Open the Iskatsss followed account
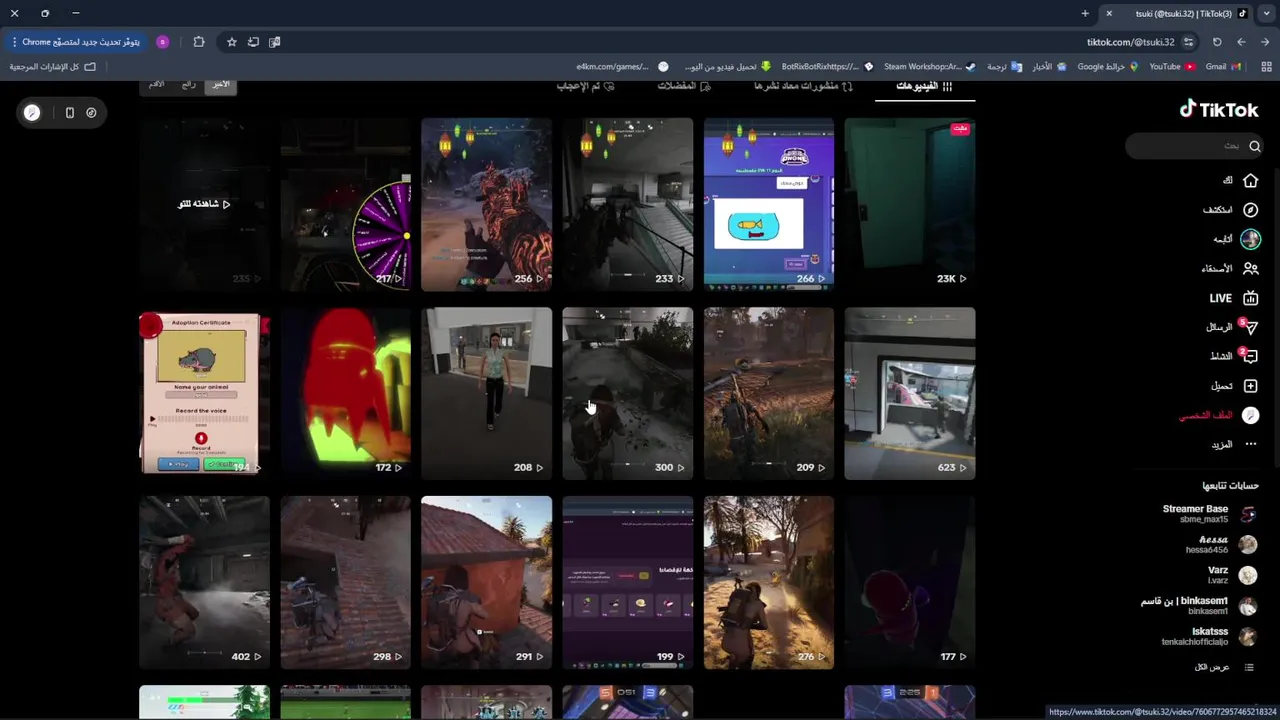This screenshot has height=720, width=1280. click(x=1209, y=636)
